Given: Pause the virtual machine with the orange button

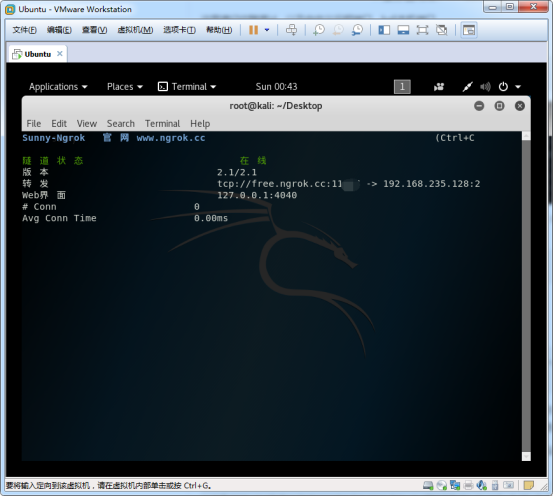Looking at the screenshot, I should [253, 30].
